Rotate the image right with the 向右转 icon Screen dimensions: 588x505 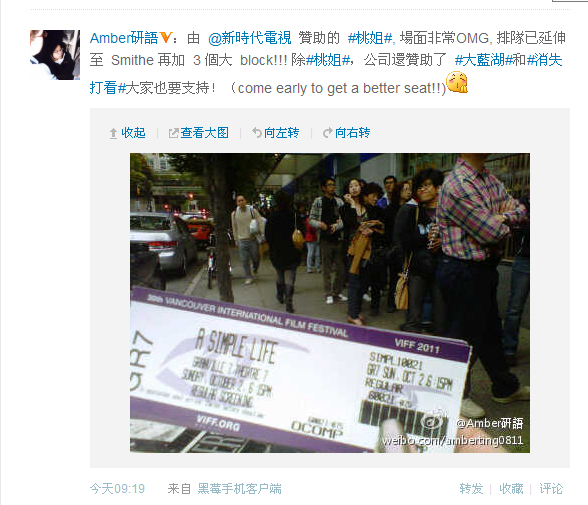[x=327, y=133]
